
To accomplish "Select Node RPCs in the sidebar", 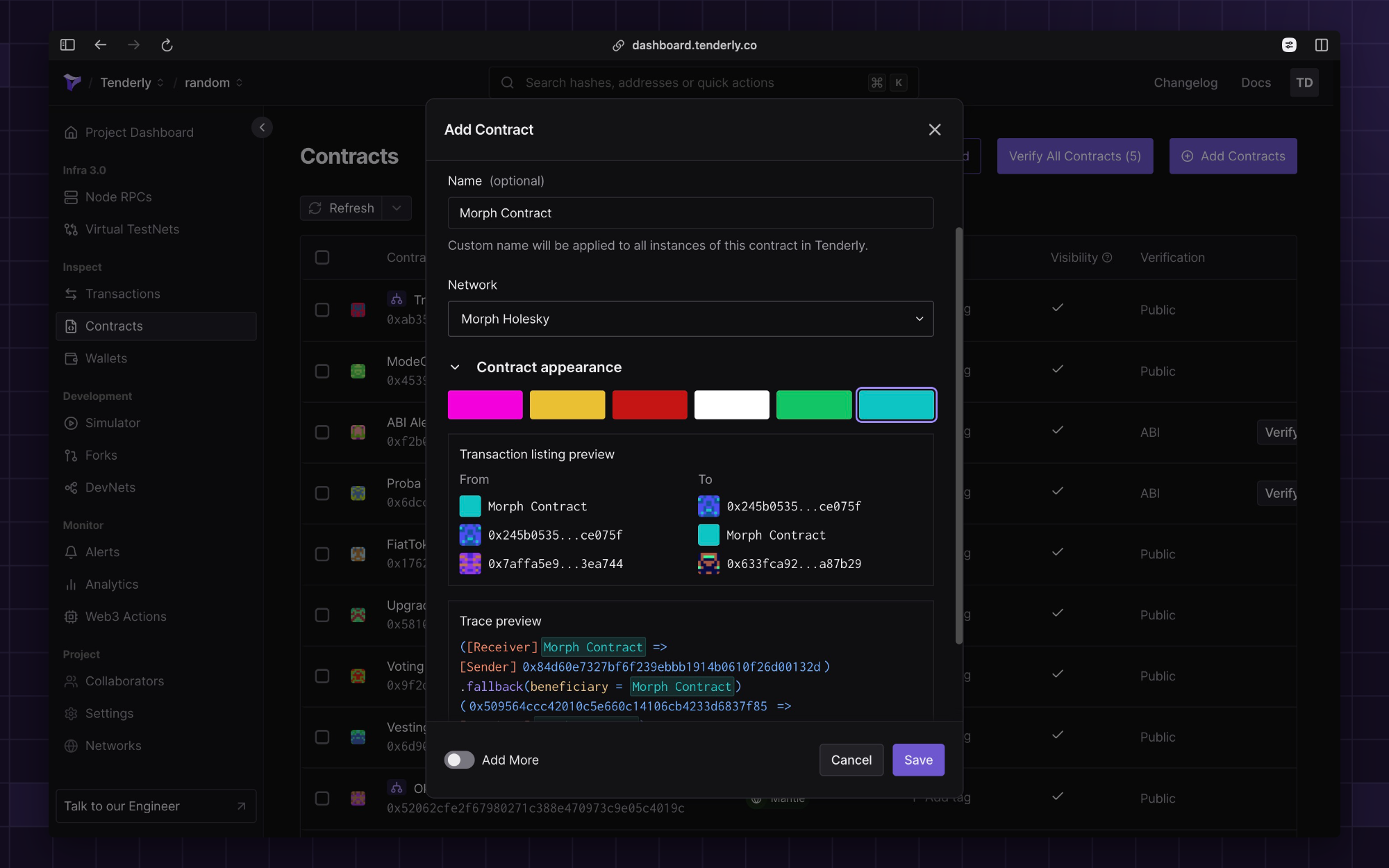I will pos(118,197).
